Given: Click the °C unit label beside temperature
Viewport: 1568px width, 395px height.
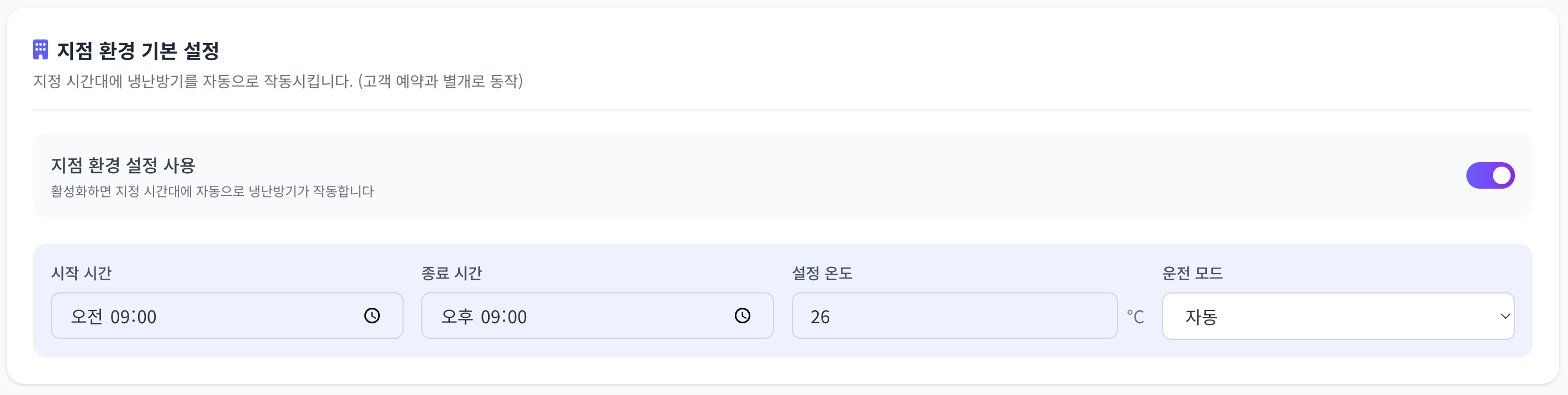Looking at the screenshot, I should point(1136,316).
